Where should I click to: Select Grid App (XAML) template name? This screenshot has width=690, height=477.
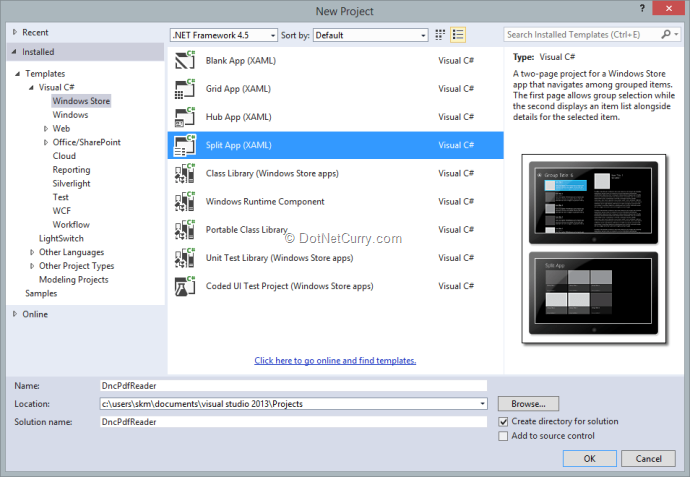[238, 88]
